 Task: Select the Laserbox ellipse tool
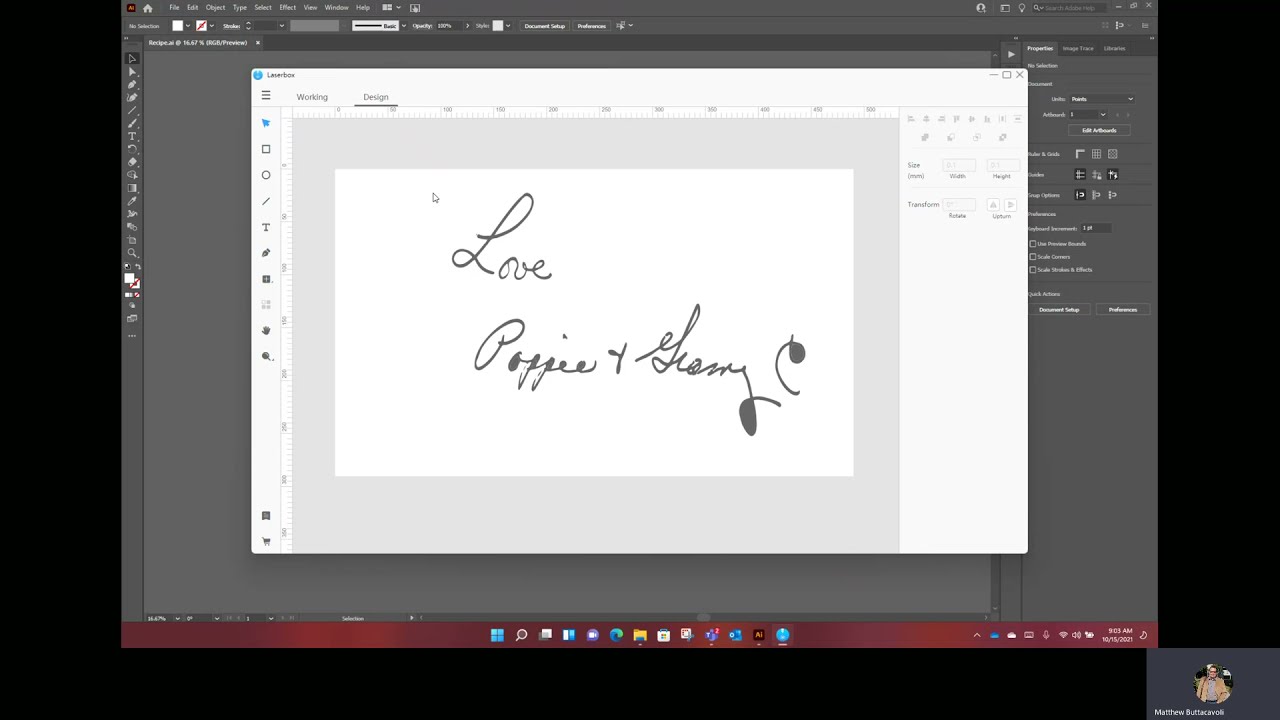[x=266, y=175]
